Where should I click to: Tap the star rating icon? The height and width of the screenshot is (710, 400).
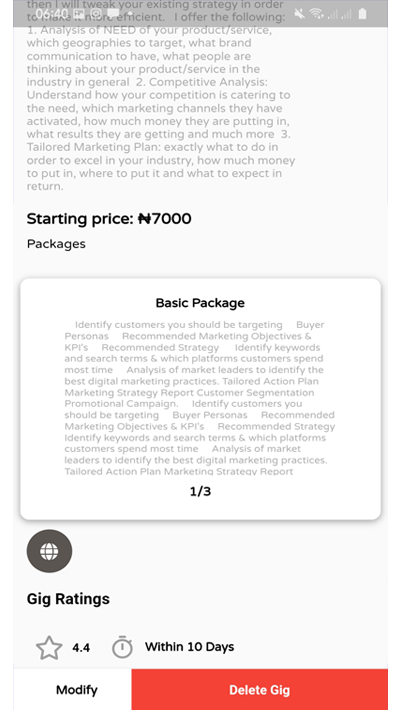pos(49,648)
